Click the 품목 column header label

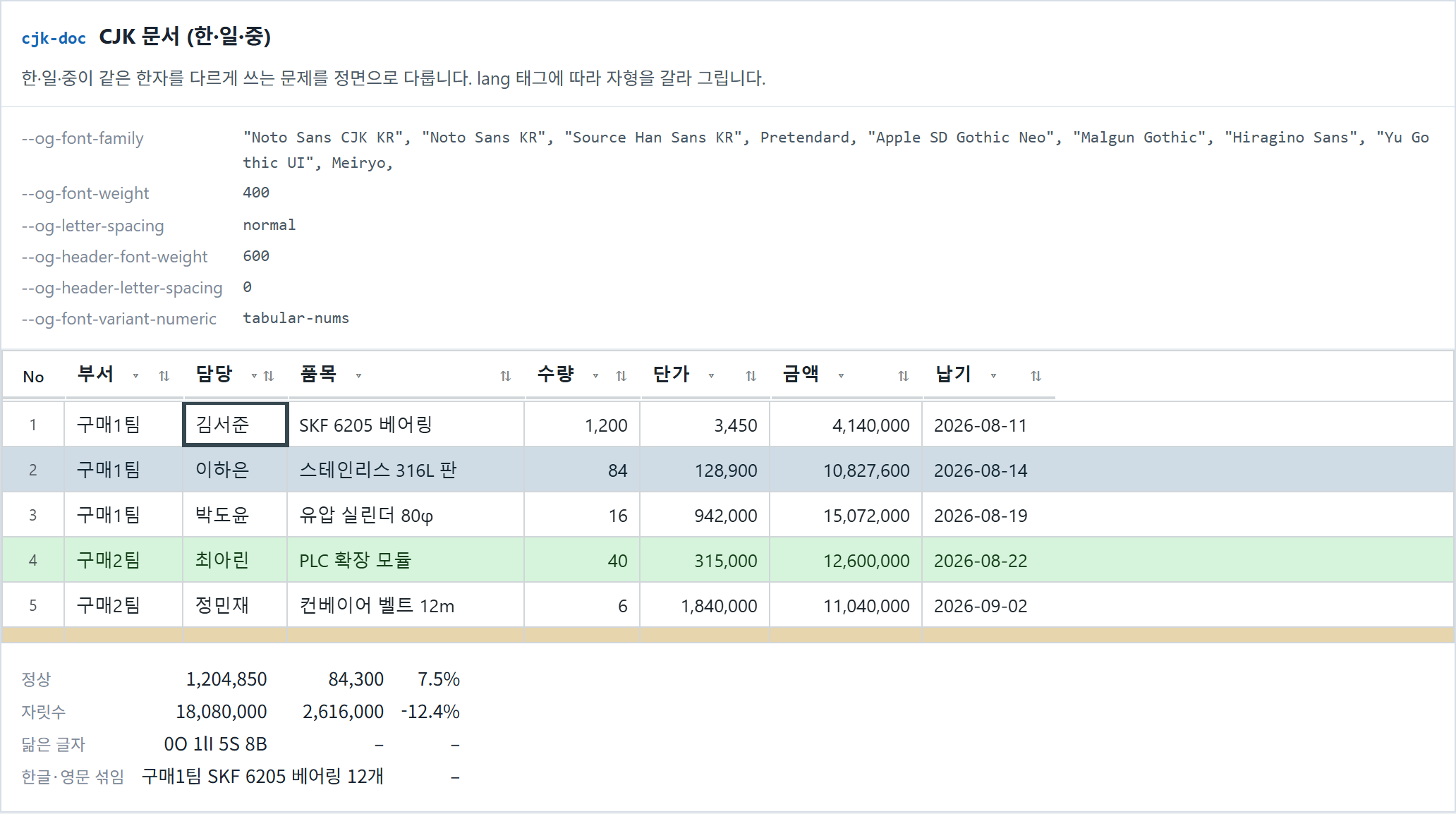click(x=318, y=374)
